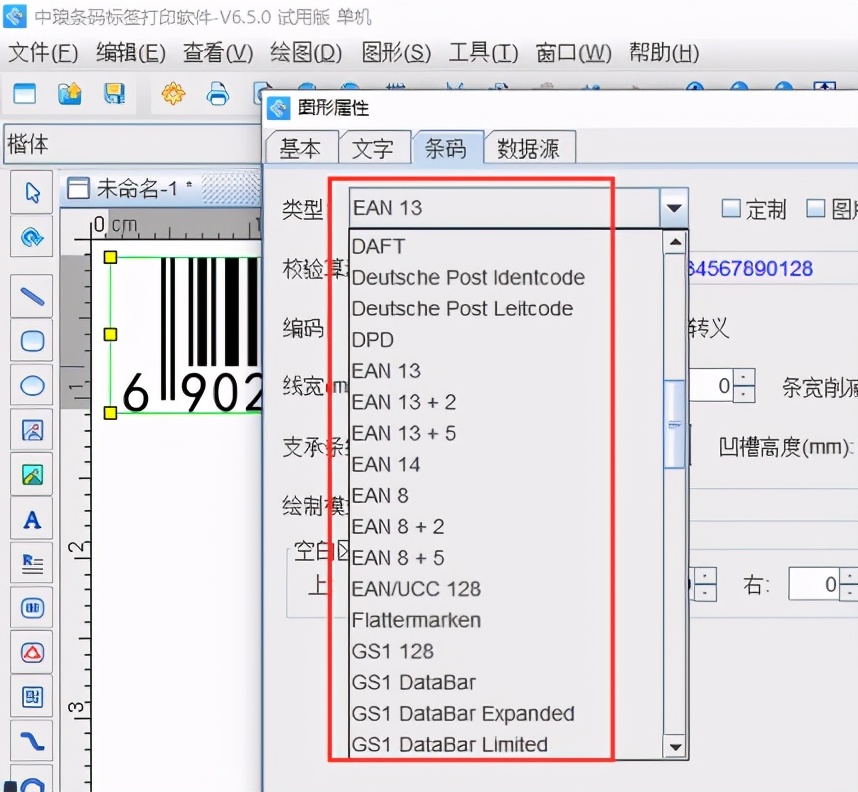The image size is (858, 792).
Task: Click the New document toolbar icon
Action: coord(24,95)
